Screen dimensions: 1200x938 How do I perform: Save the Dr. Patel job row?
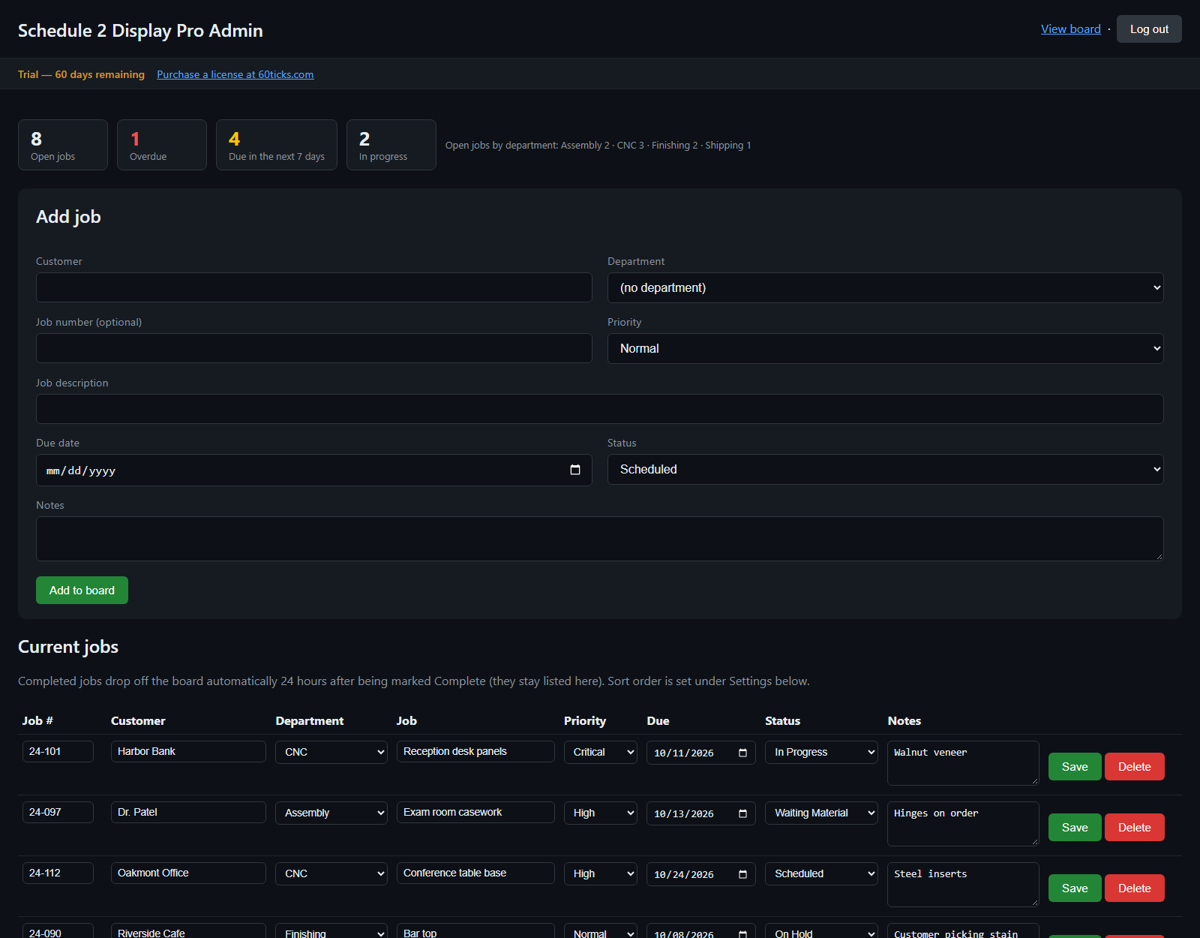click(x=1075, y=828)
